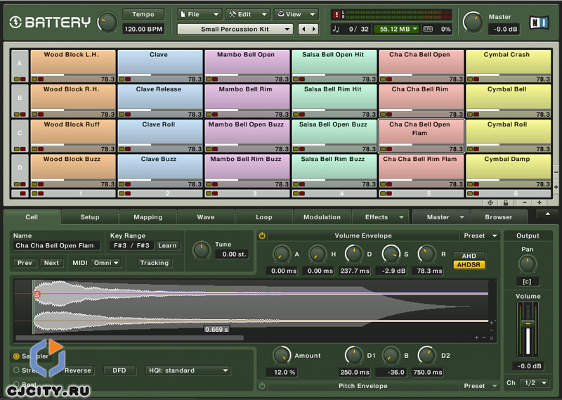Toggle the Pitch Envelope power icon
Viewport: 562px width, 400px height.
coord(262,386)
